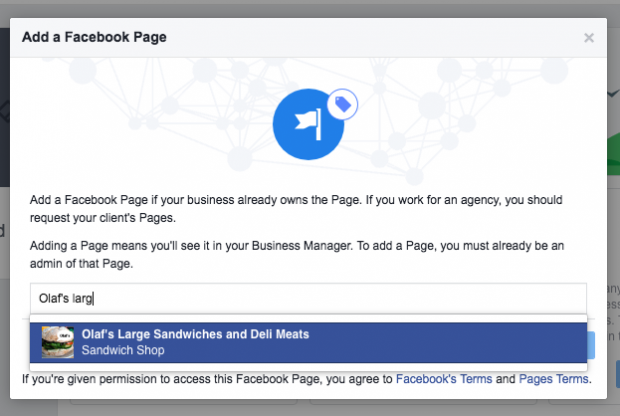Click the Sandwich Shop category label
Image resolution: width=620 pixels, height=416 pixels.
(x=123, y=350)
